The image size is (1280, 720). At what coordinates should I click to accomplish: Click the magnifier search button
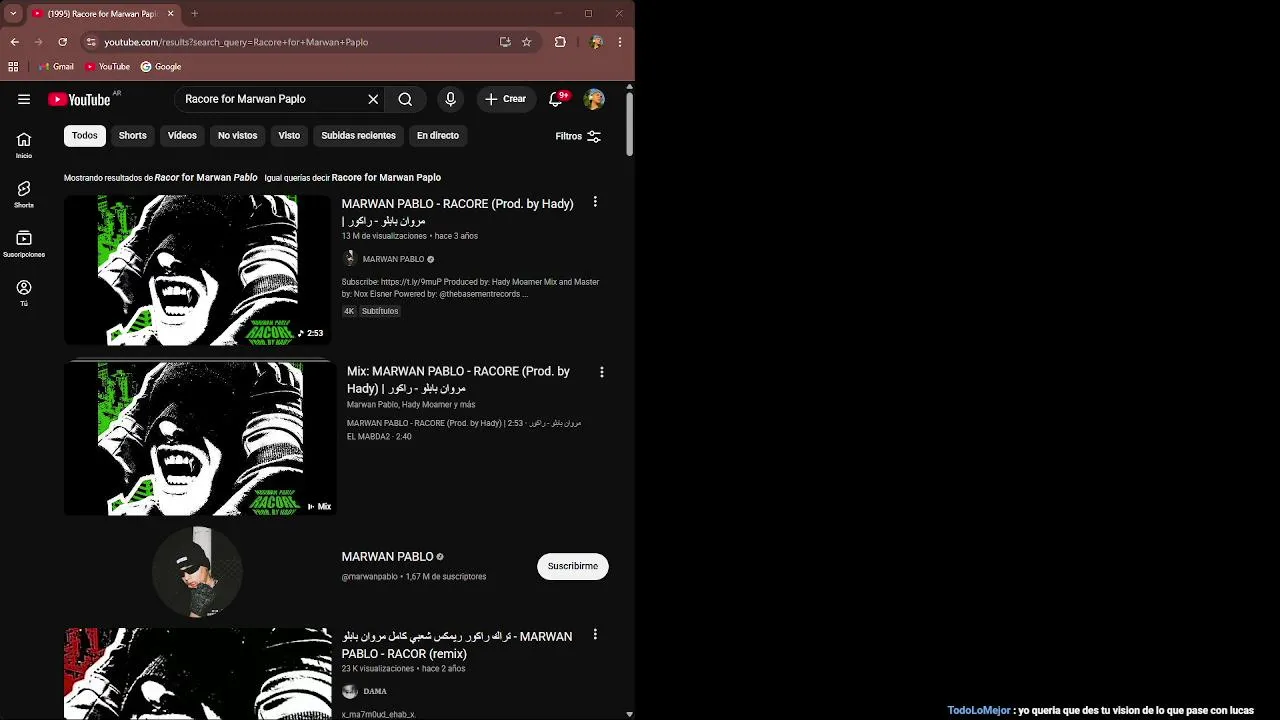pos(405,99)
